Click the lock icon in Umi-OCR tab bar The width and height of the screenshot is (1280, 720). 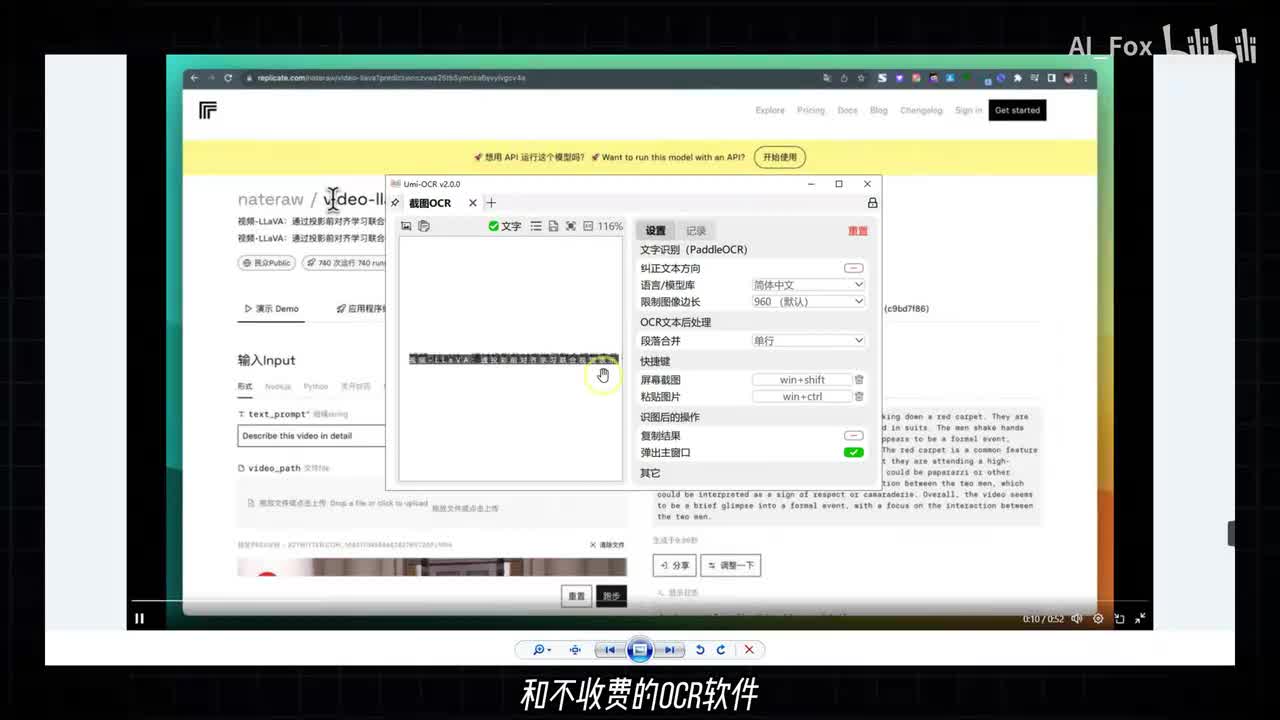pyautogui.click(x=872, y=203)
